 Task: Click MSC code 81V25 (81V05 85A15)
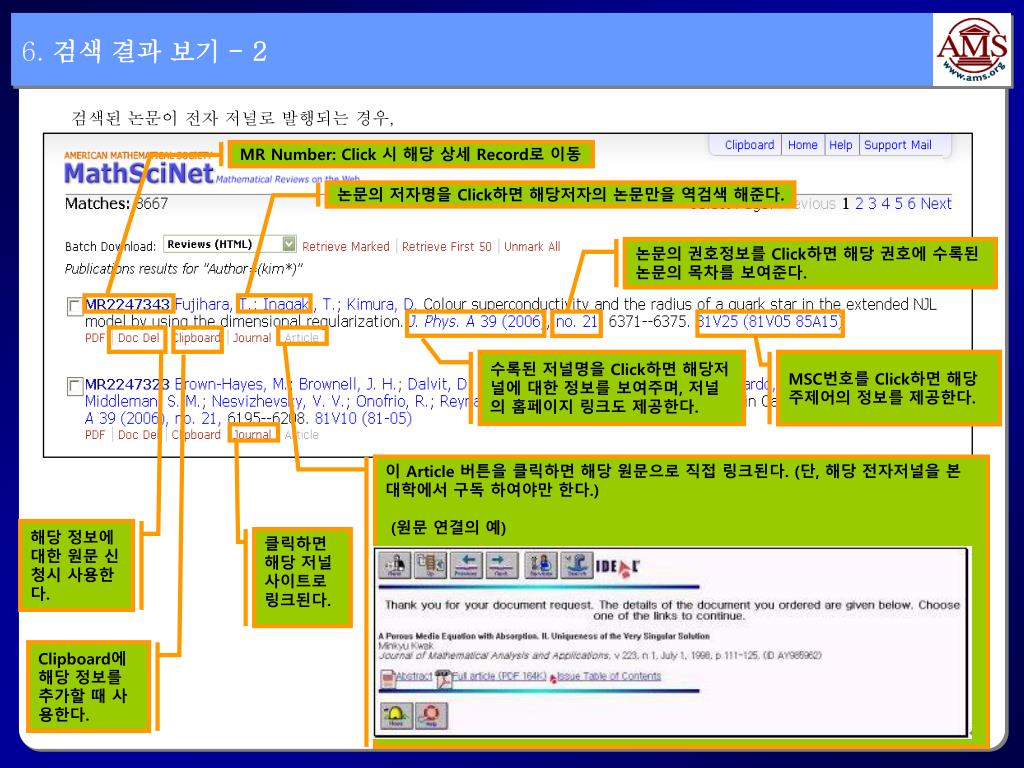(x=769, y=321)
